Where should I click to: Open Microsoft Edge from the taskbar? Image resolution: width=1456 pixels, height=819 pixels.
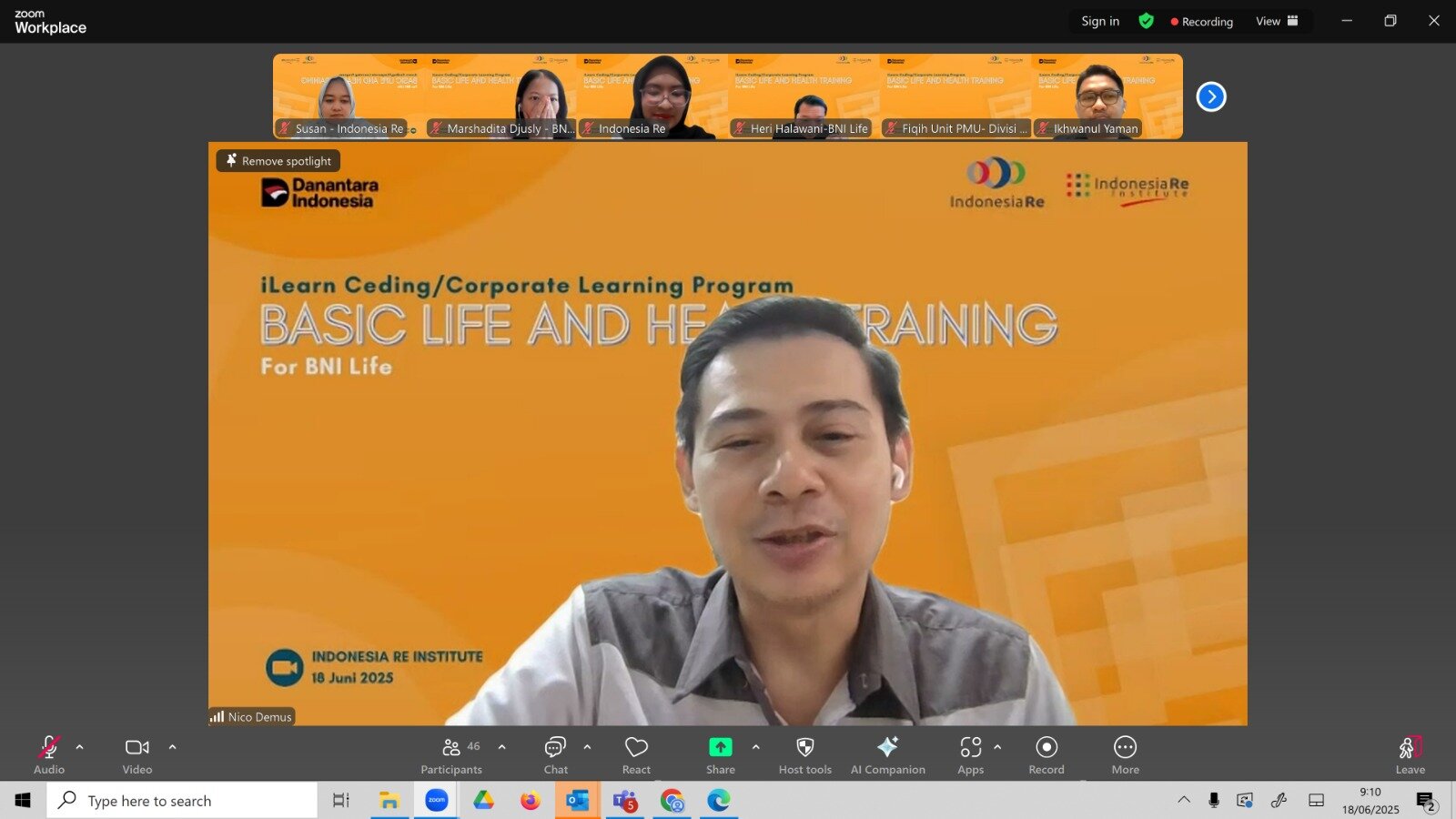coord(719,801)
